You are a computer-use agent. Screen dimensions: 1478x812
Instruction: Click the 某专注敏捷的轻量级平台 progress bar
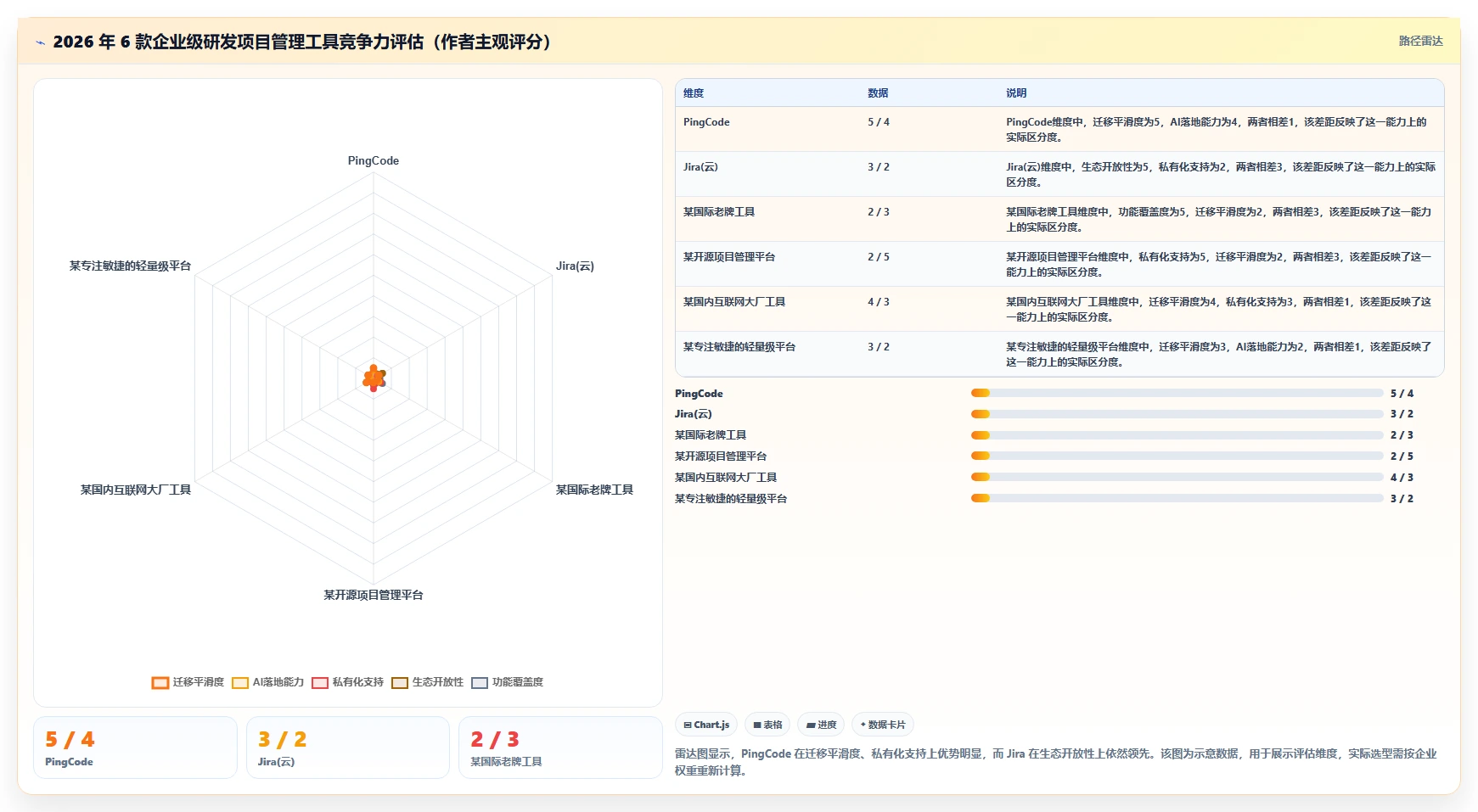point(1177,498)
